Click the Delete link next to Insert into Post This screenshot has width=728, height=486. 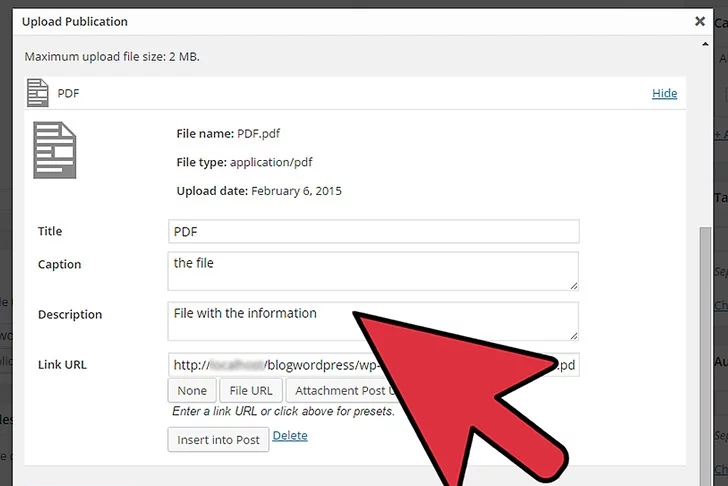[290, 436]
